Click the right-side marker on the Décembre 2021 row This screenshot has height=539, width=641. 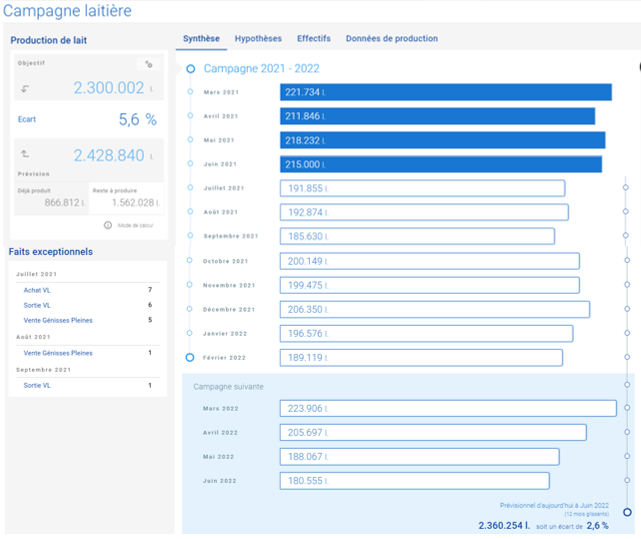point(627,309)
